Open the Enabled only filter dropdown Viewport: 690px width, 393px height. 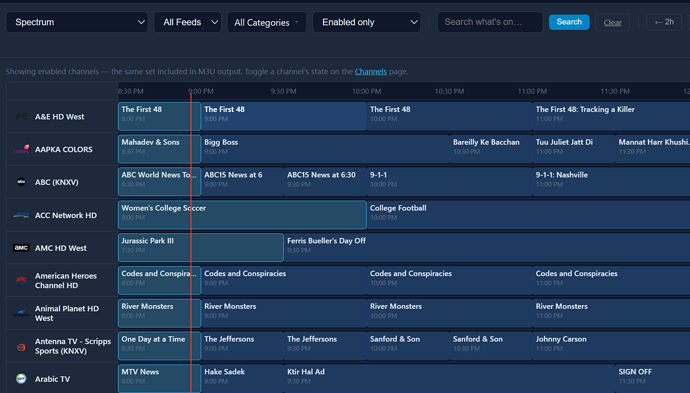367,22
